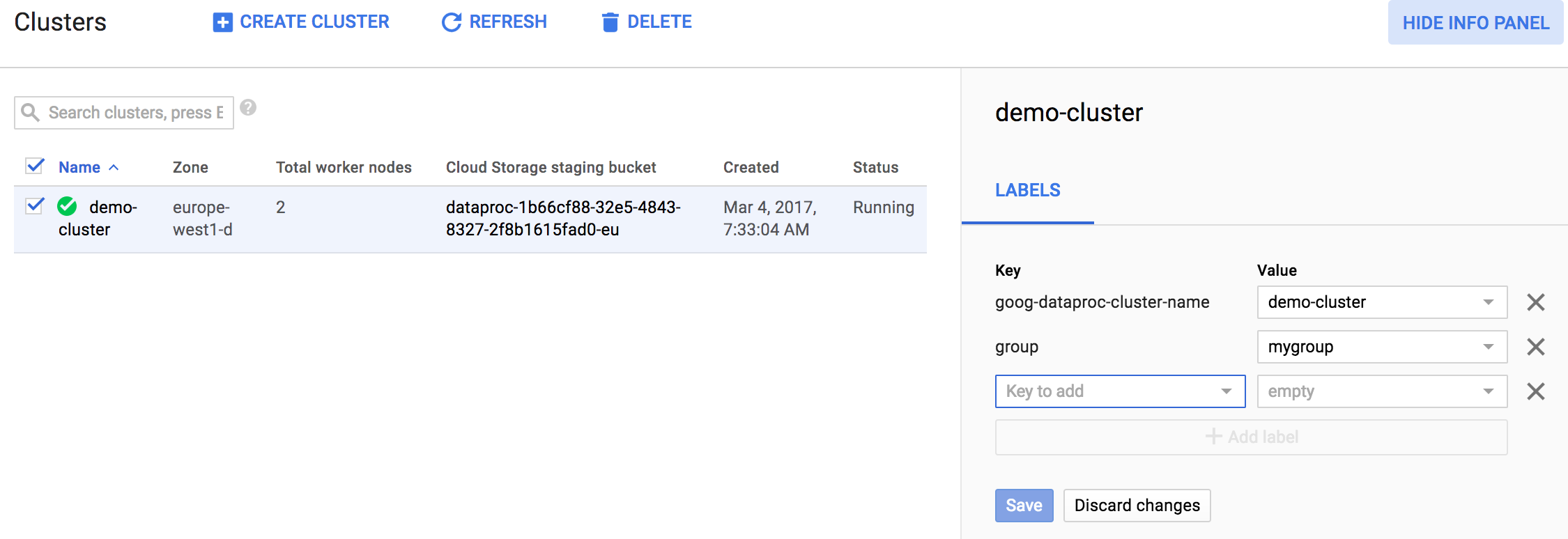1568x539 pixels.
Task: Click the Hide Info Panel button
Action: pyautogui.click(x=1475, y=23)
